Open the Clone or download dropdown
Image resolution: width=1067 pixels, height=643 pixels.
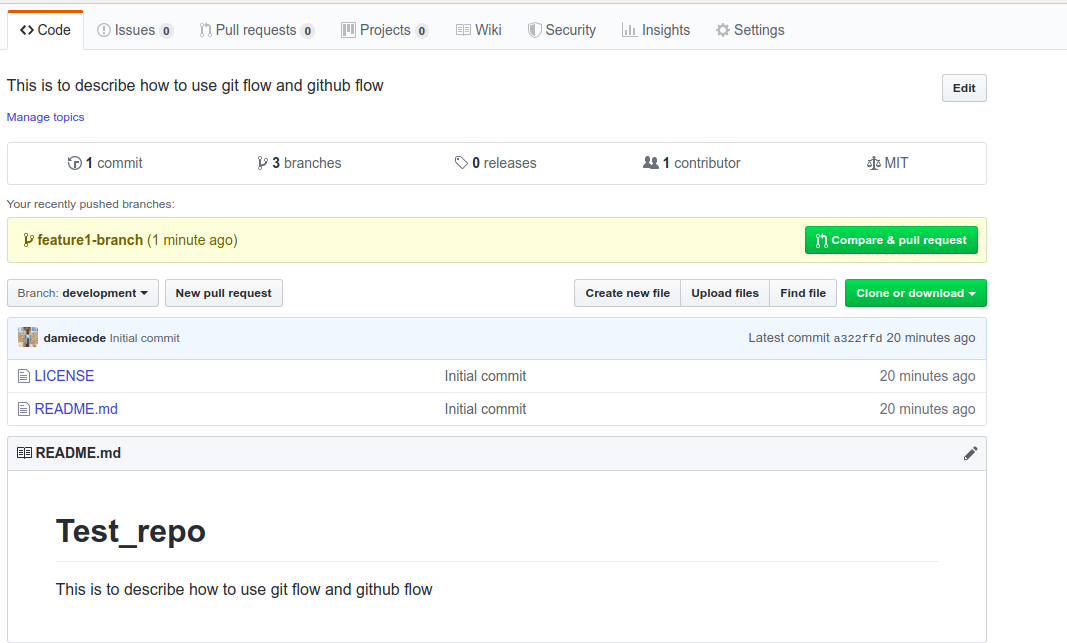click(915, 293)
